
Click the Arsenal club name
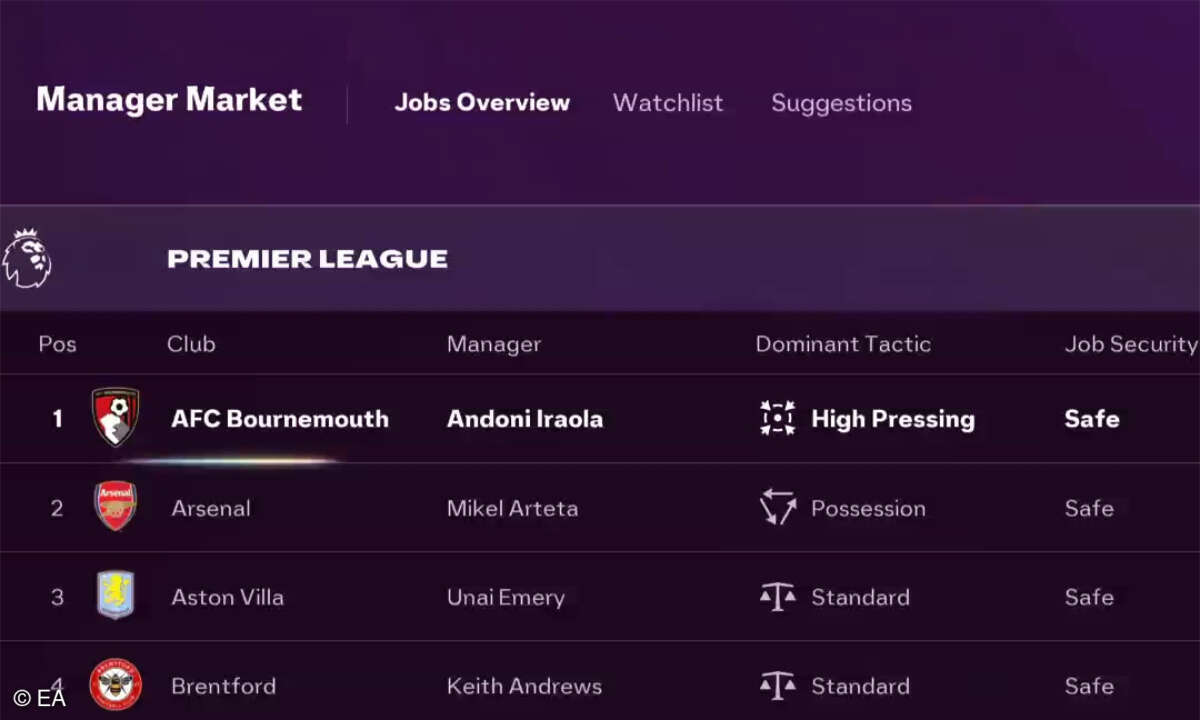coord(211,508)
